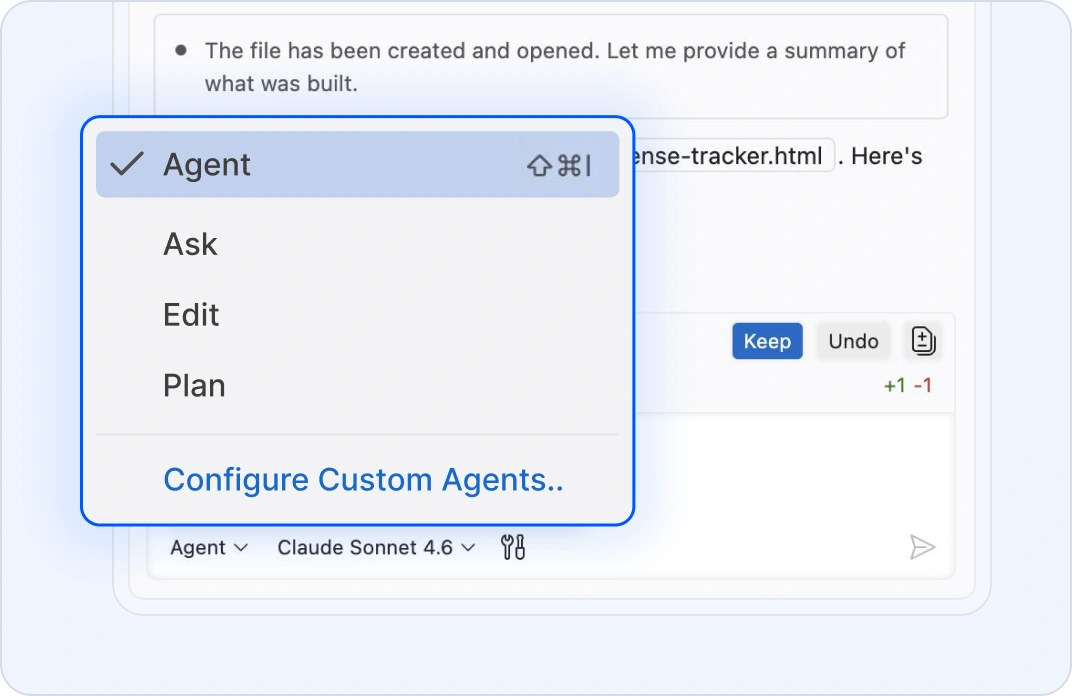Click the chevron next to Claude Sonnet 4.6
Image resolution: width=1072 pixels, height=696 pixels.
[468, 548]
